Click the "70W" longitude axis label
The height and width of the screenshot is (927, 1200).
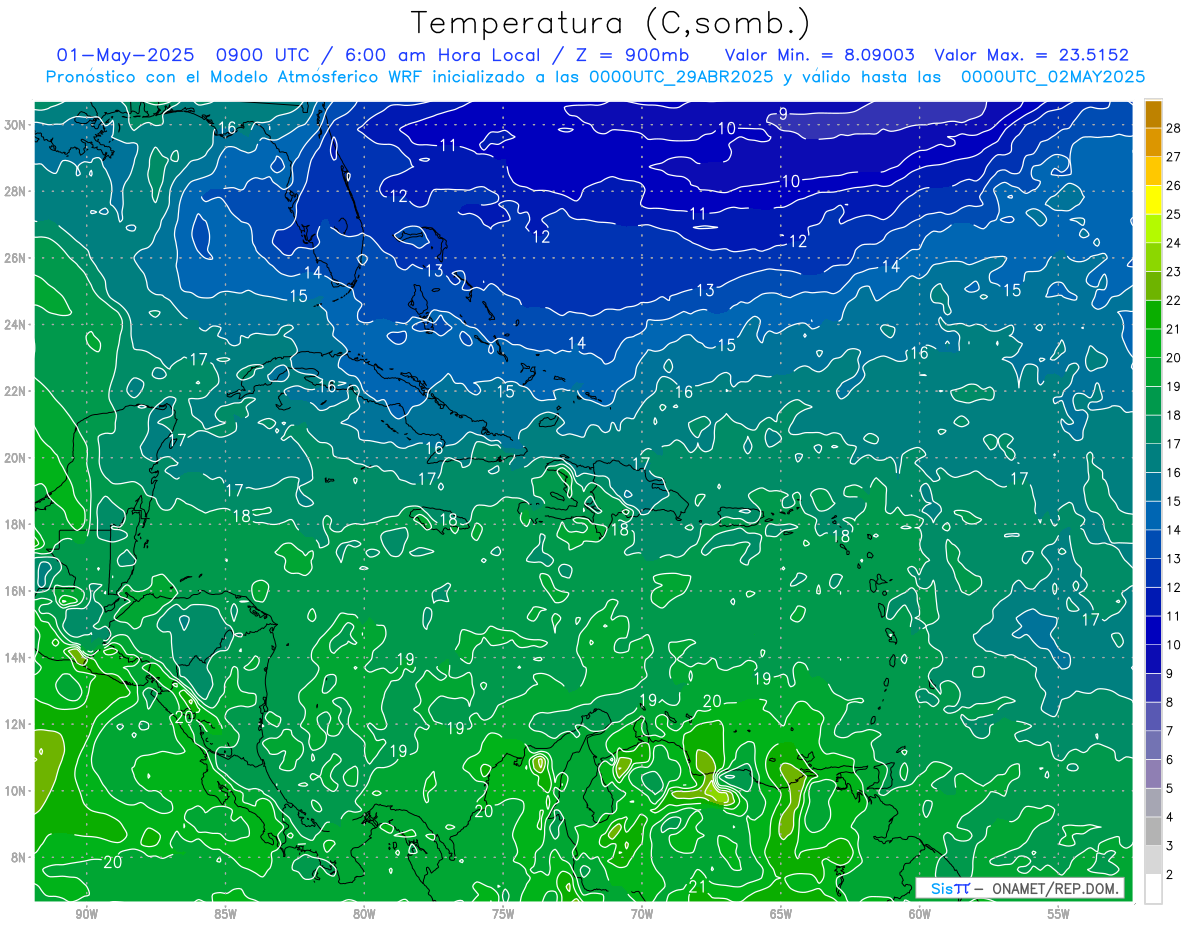[x=642, y=914]
